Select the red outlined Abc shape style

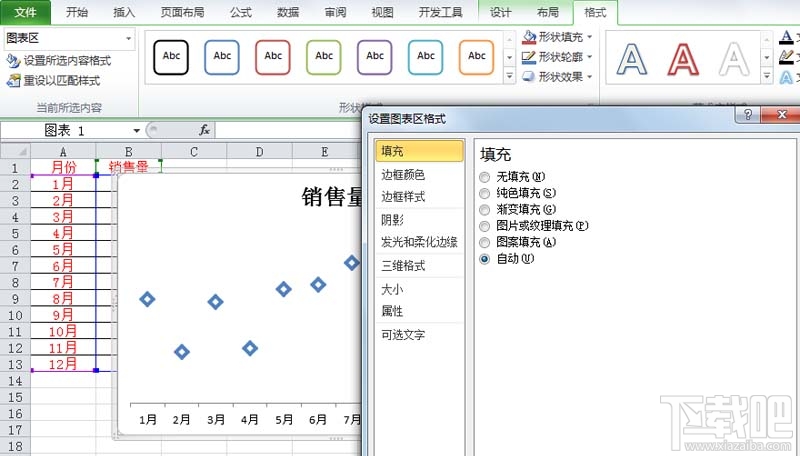pos(273,57)
